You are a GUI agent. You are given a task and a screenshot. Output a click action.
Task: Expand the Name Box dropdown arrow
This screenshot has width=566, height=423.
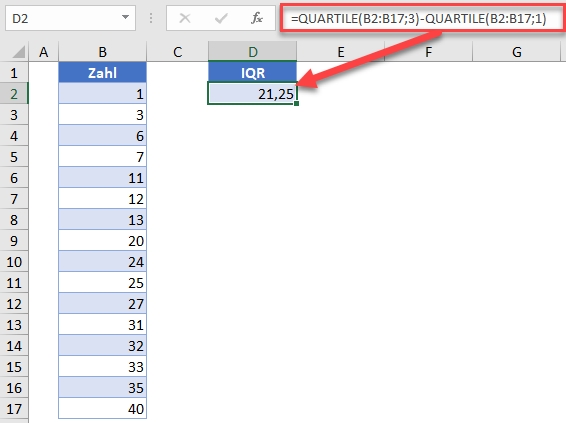pos(125,17)
